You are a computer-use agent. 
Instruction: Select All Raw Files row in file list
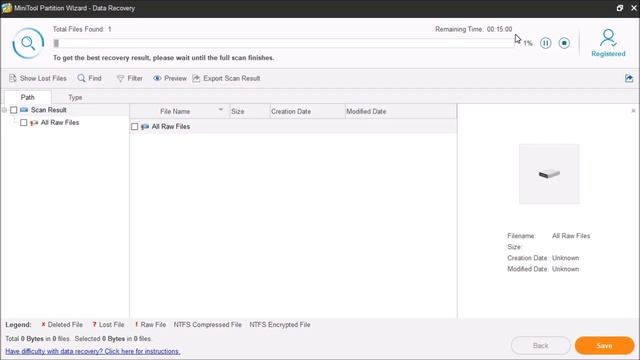pos(293,127)
